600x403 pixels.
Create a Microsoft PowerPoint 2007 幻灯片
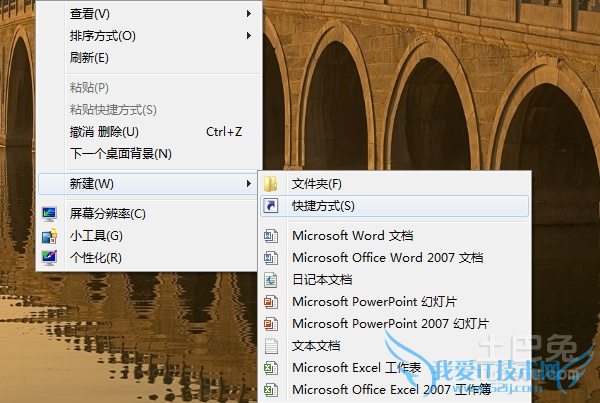tap(395, 324)
